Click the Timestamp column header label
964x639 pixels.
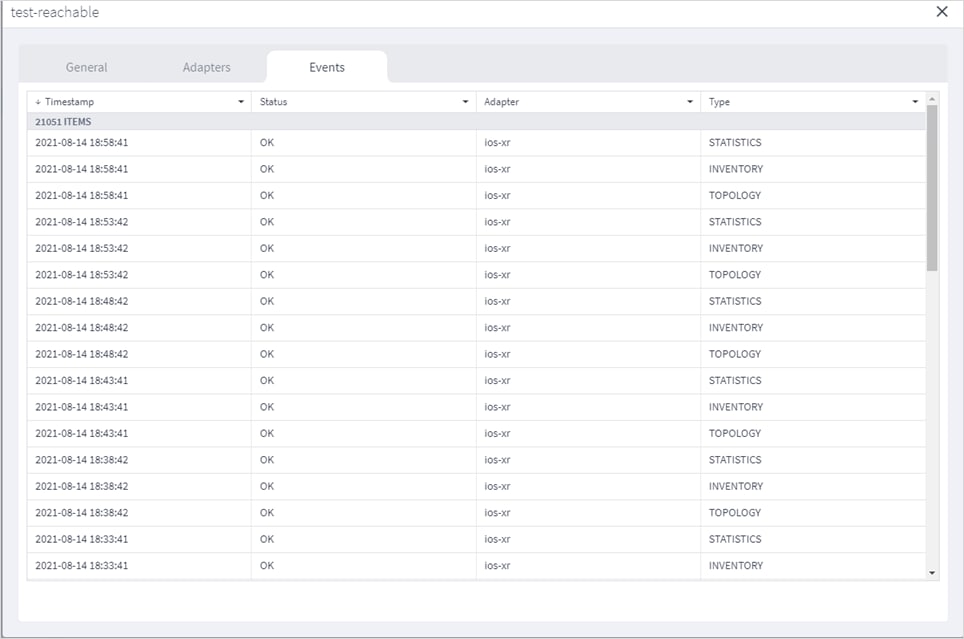(72, 101)
